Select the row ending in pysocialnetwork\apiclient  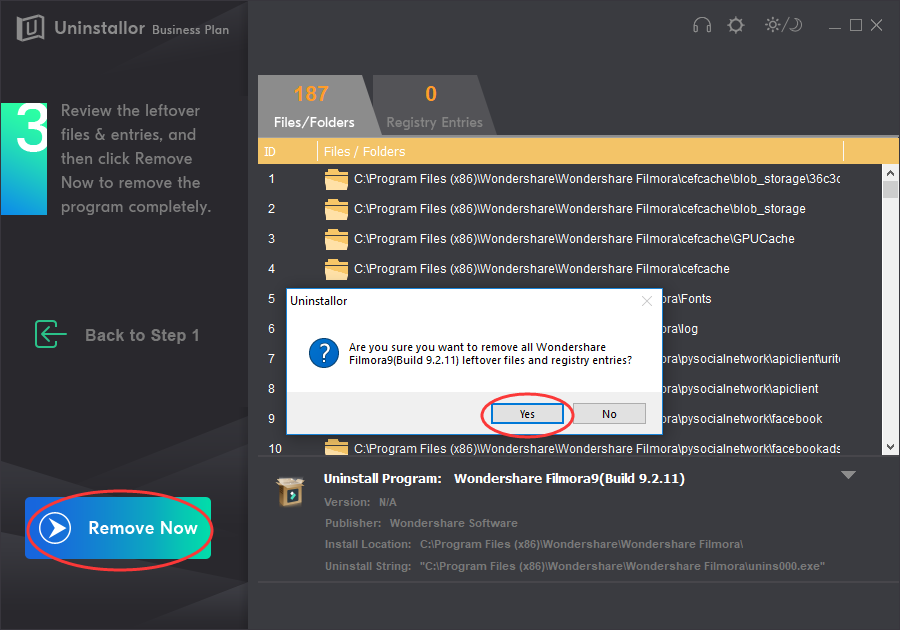740,388
